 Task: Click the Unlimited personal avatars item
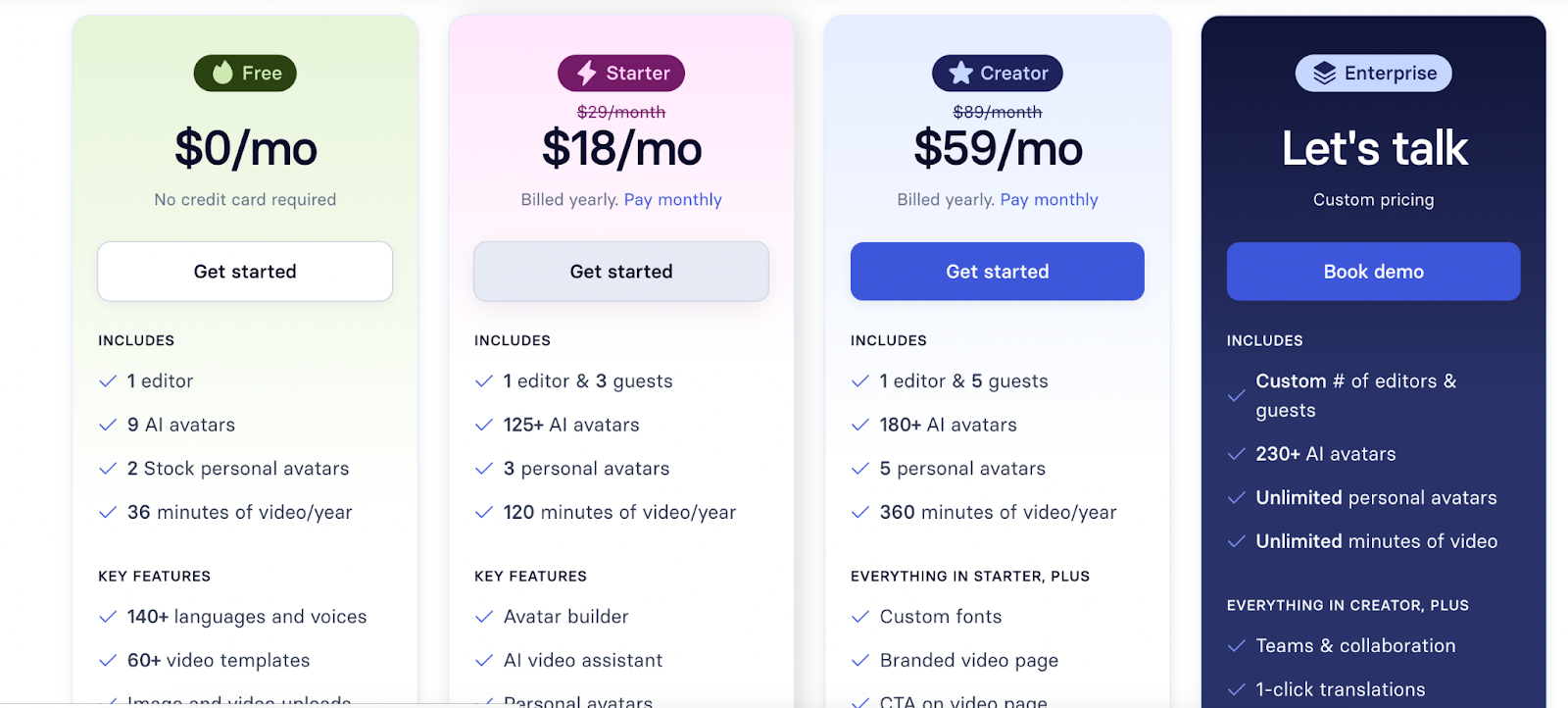(x=1376, y=498)
